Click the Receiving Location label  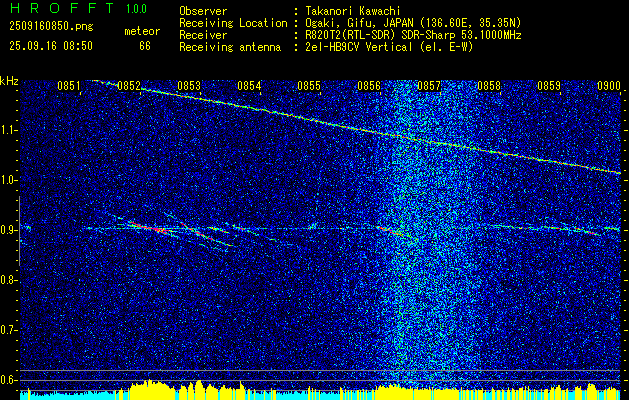pos(233,23)
